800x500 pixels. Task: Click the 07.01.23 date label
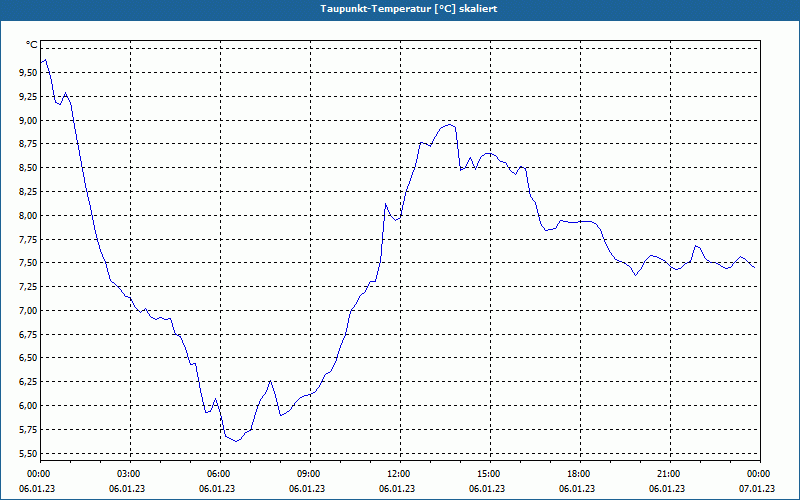(757, 489)
